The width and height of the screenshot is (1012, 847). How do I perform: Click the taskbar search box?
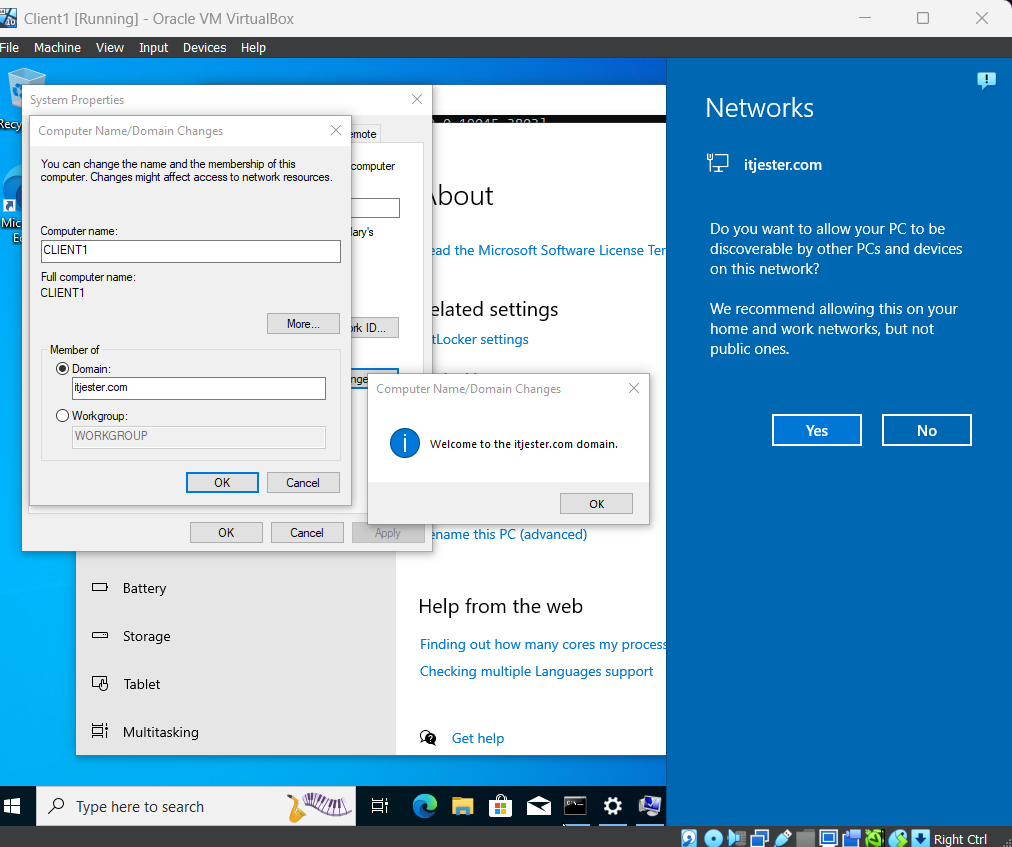coord(196,806)
